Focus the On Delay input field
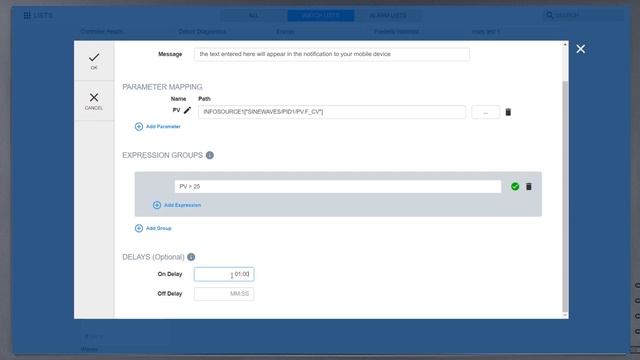The height and width of the screenshot is (360, 640). coord(224,274)
